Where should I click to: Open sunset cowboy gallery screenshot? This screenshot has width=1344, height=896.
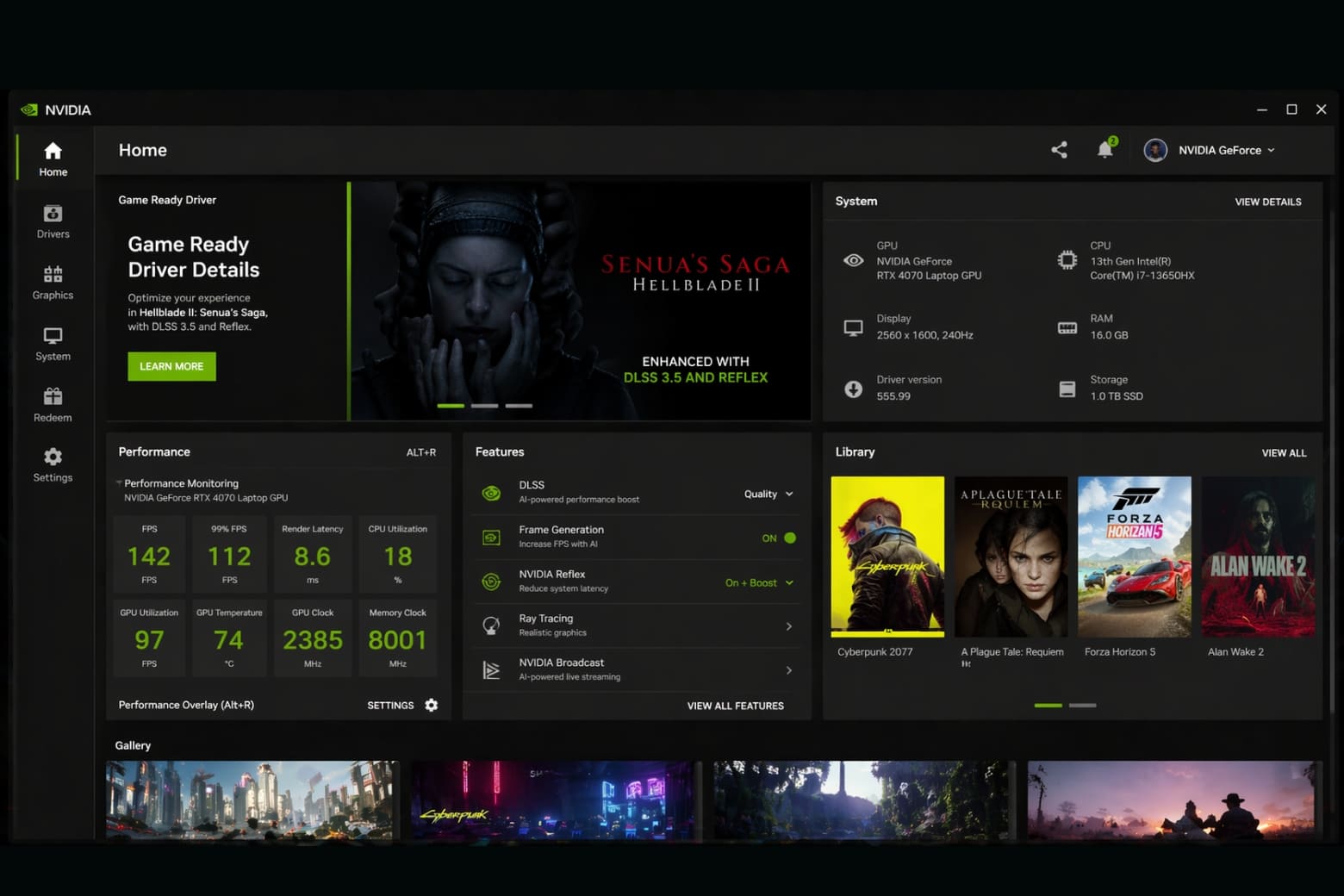pyautogui.click(x=1173, y=800)
